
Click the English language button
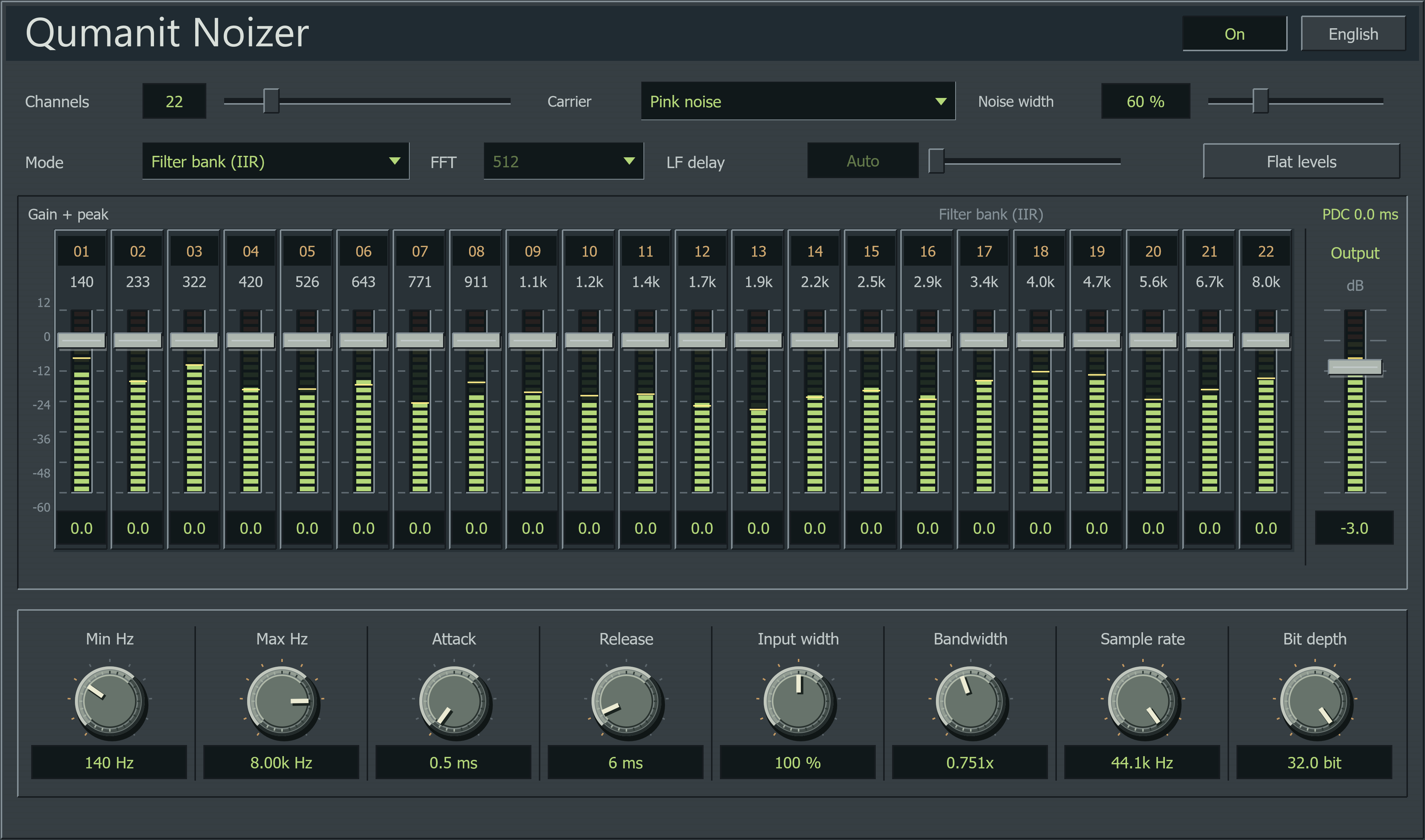(x=1353, y=34)
